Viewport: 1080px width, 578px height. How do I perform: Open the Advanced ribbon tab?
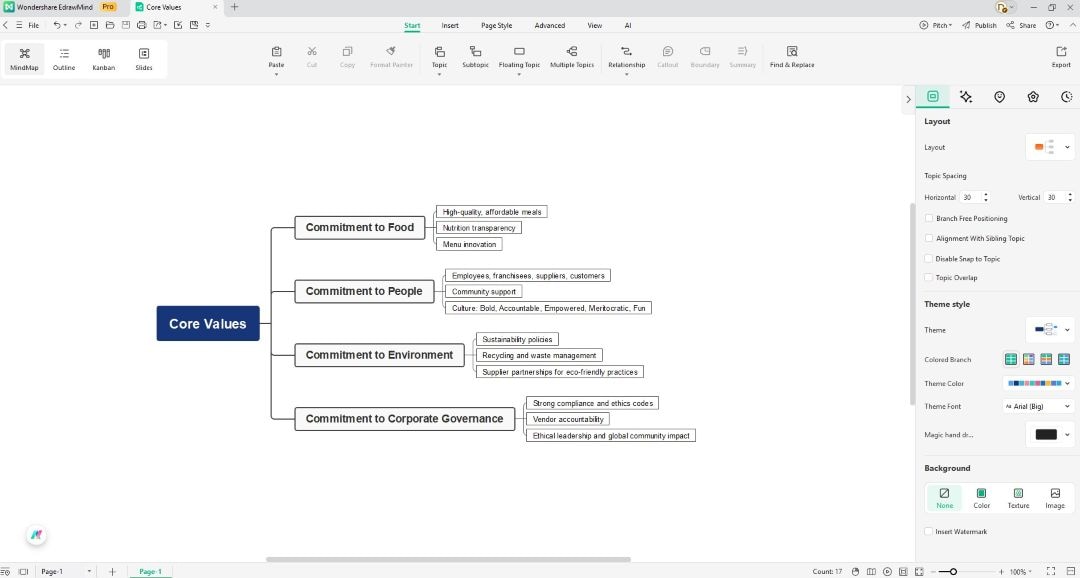(x=548, y=25)
